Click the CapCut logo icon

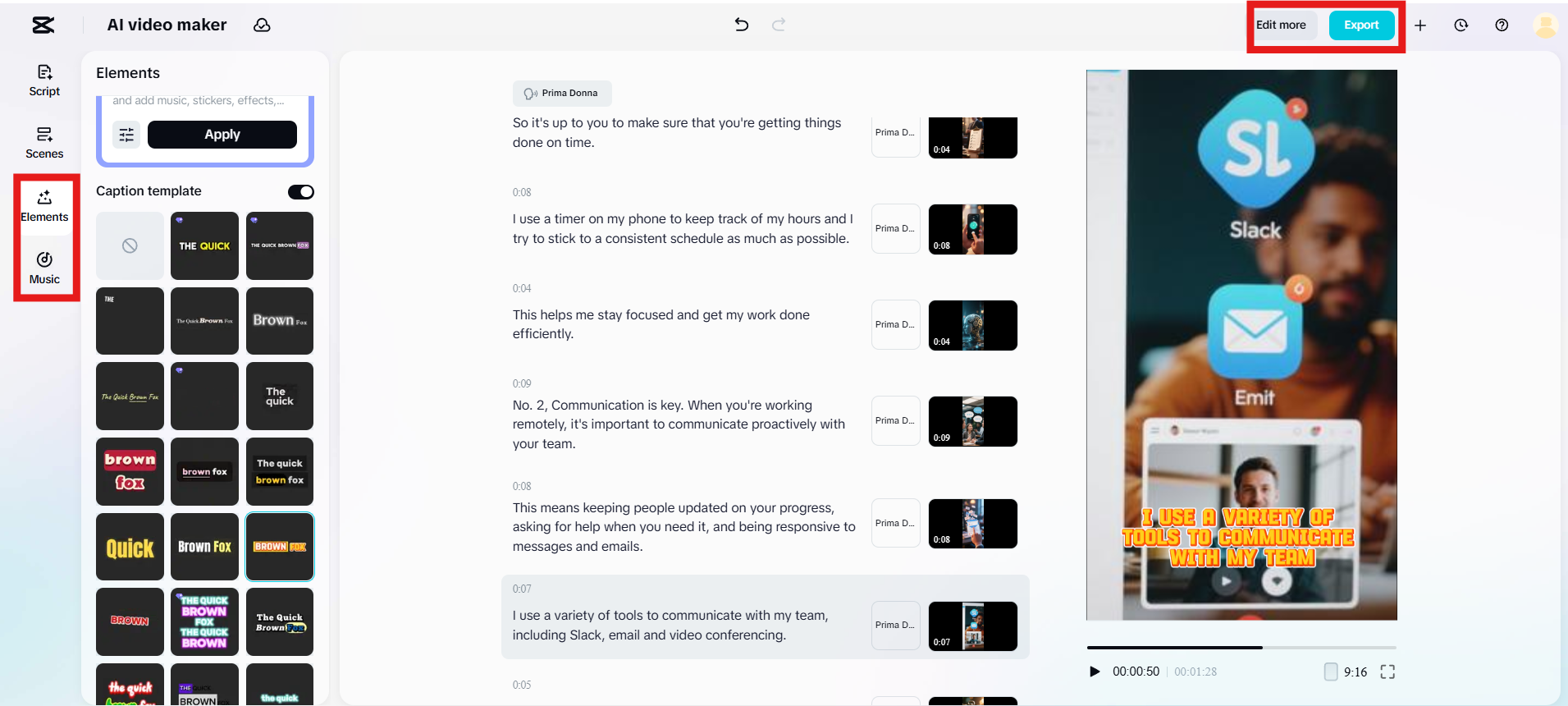[43, 25]
